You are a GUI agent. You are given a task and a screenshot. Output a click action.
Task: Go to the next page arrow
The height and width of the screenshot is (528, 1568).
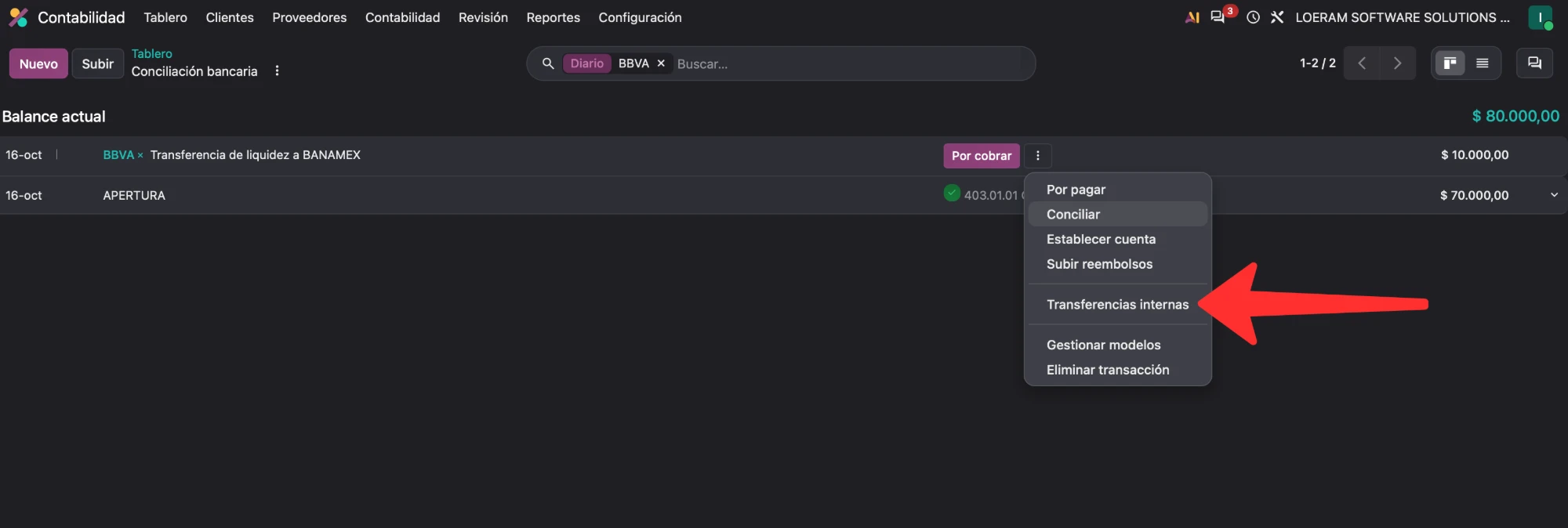tap(1397, 63)
